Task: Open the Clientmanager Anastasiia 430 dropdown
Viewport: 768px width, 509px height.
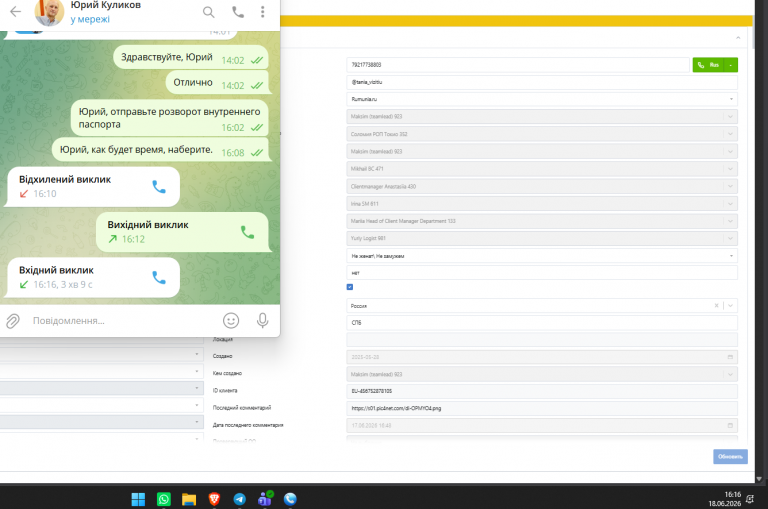Action: coord(542,187)
